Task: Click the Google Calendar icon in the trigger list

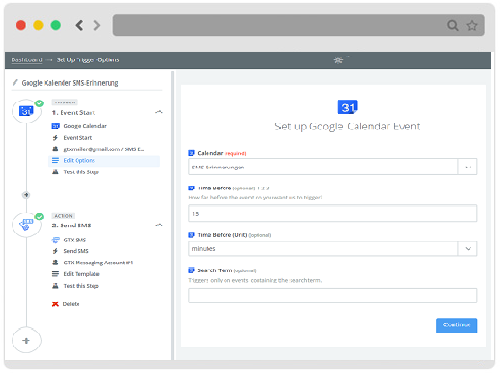Action: click(x=55, y=126)
